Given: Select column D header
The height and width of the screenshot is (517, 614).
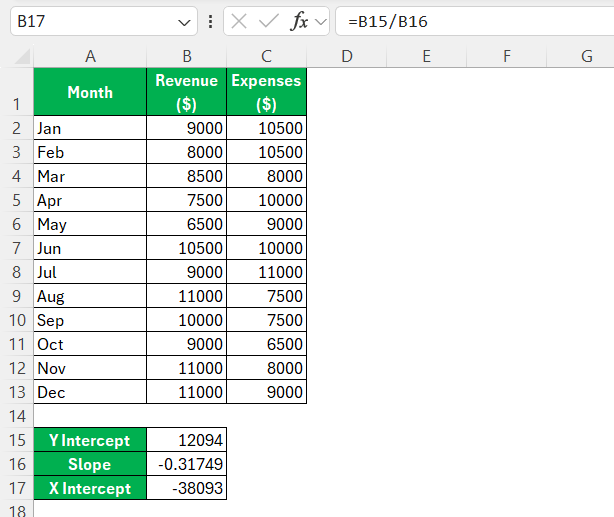Looking at the screenshot, I should (x=347, y=56).
